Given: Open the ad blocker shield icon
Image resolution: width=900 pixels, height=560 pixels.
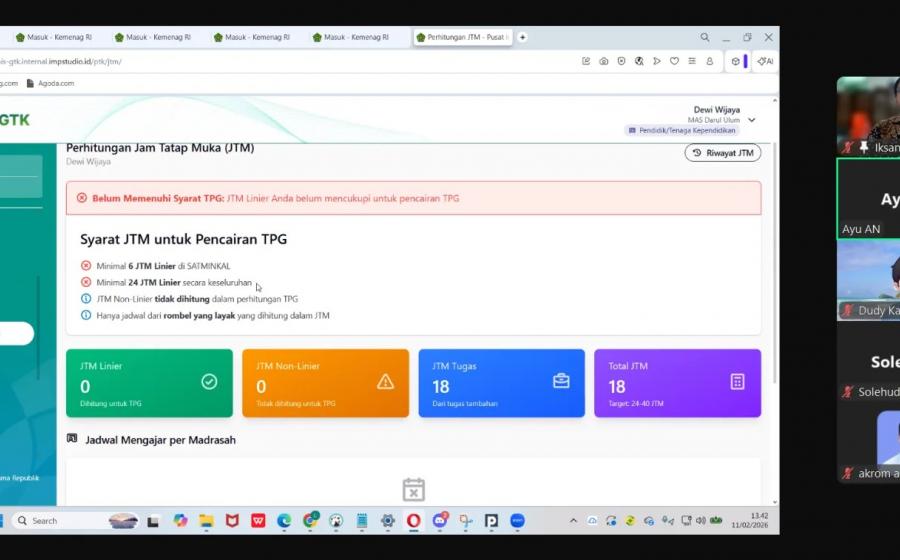Looking at the screenshot, I should point(622,61).
